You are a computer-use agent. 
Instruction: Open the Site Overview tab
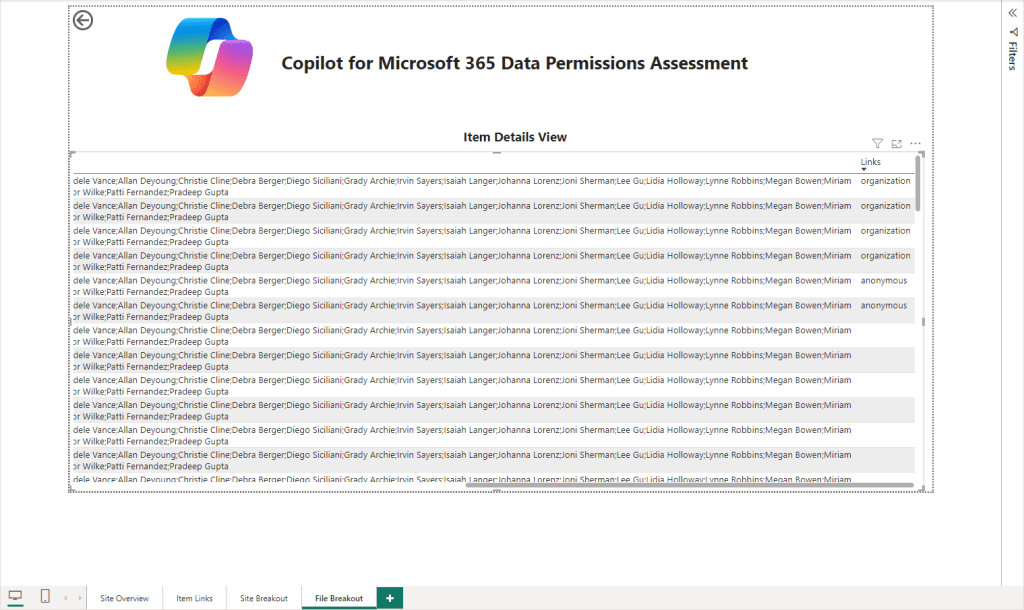[125, 598]
